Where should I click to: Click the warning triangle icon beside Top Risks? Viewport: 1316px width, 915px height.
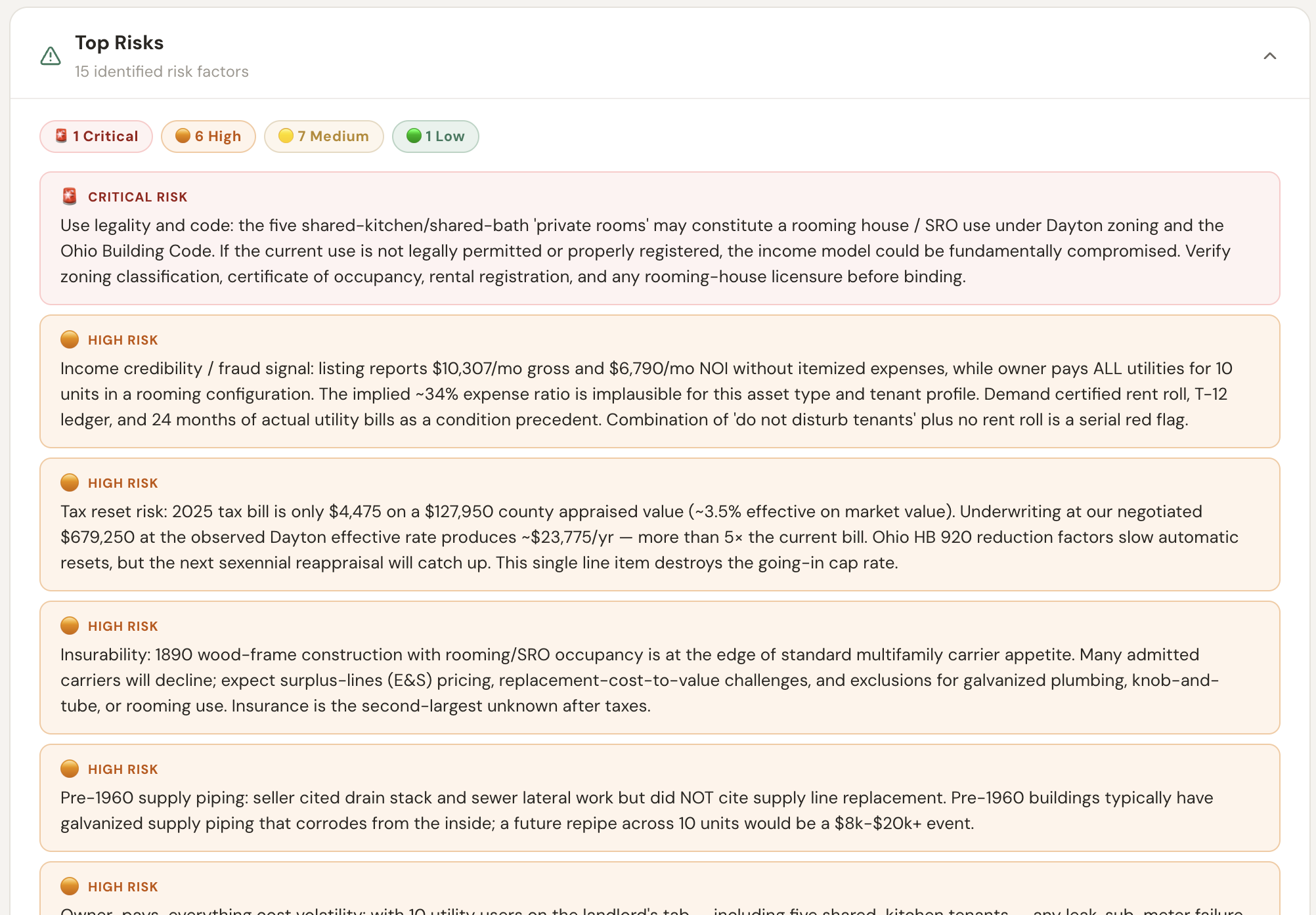click(x=51, y=56)
